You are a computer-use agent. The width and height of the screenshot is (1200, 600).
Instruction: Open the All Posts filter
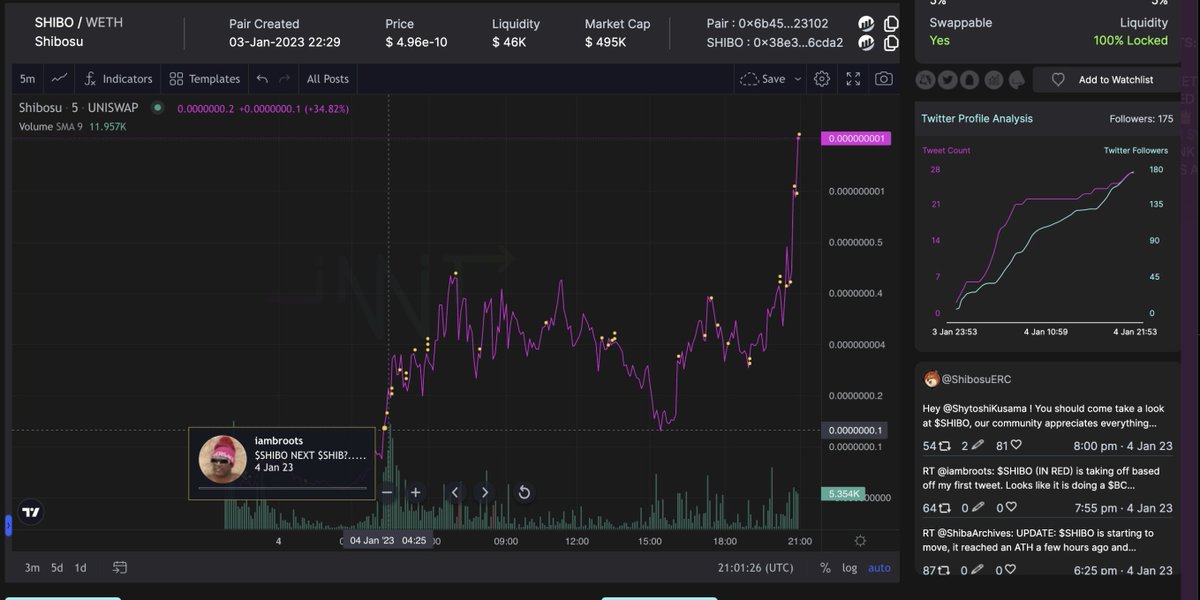pyautogui.click(x=328, y=79)
